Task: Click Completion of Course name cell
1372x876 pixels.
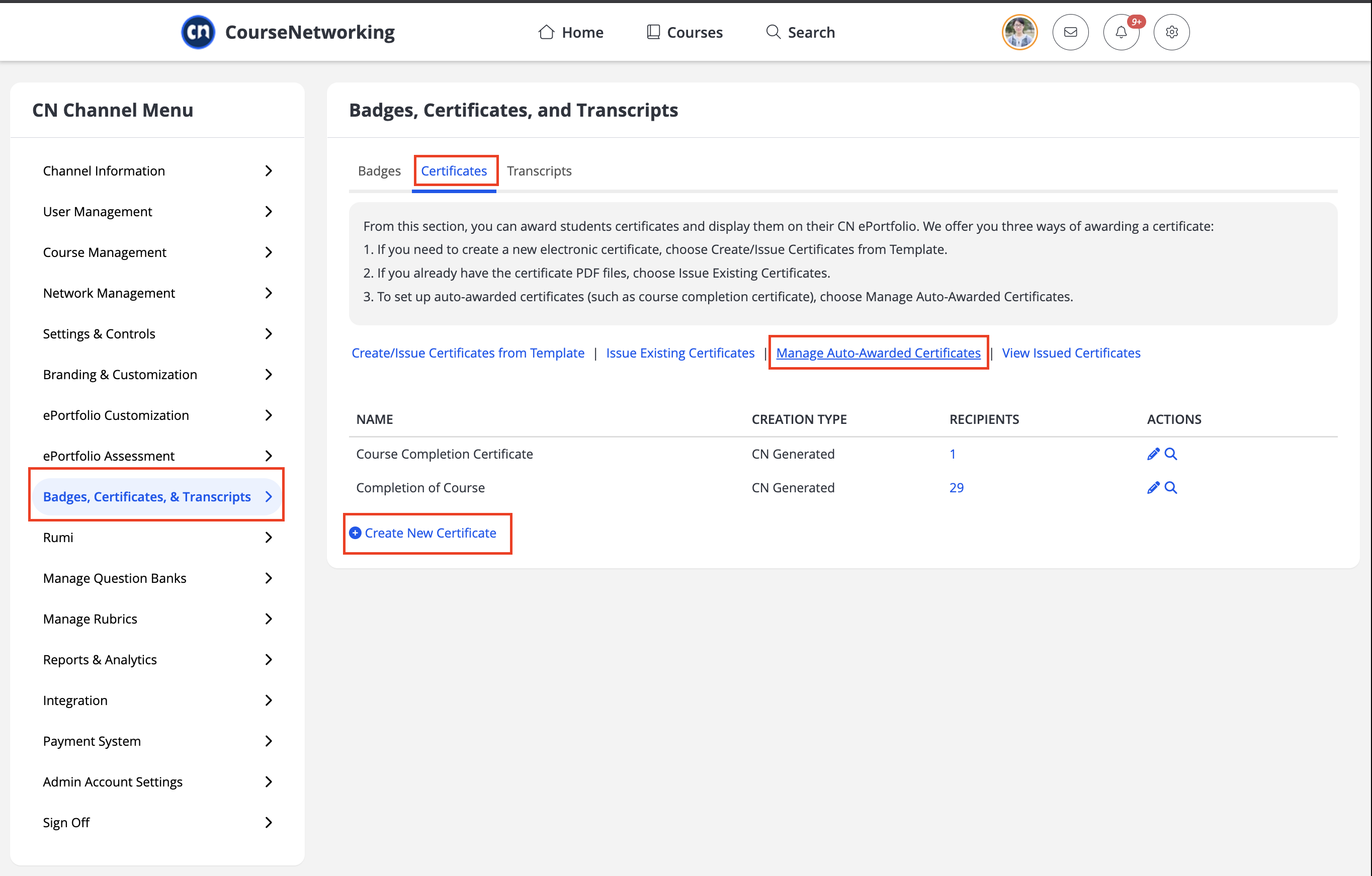Action: click(x=420, y=488)
